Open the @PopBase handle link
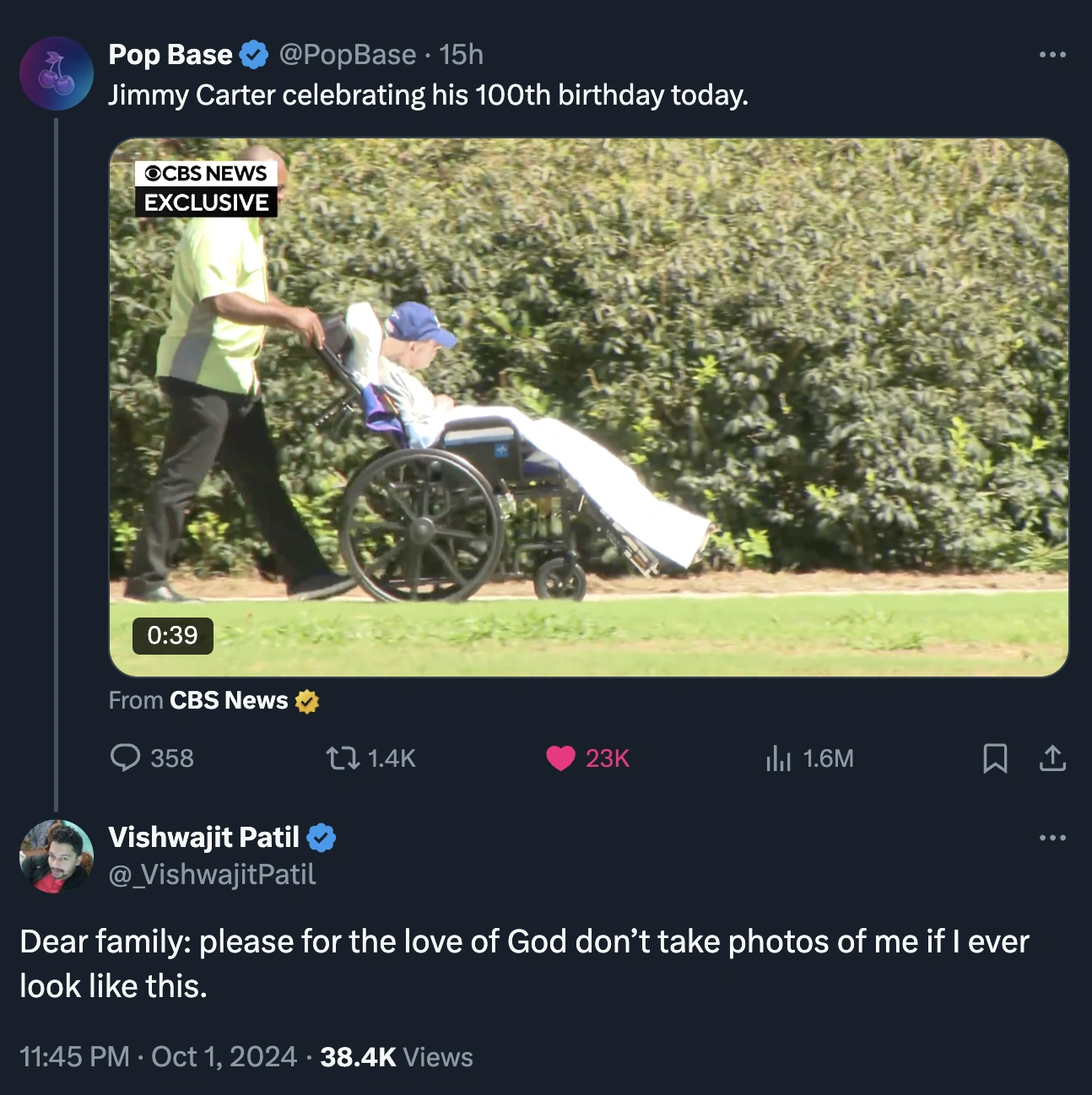This screenshot has width=1092, height=1095. point(348,55)
